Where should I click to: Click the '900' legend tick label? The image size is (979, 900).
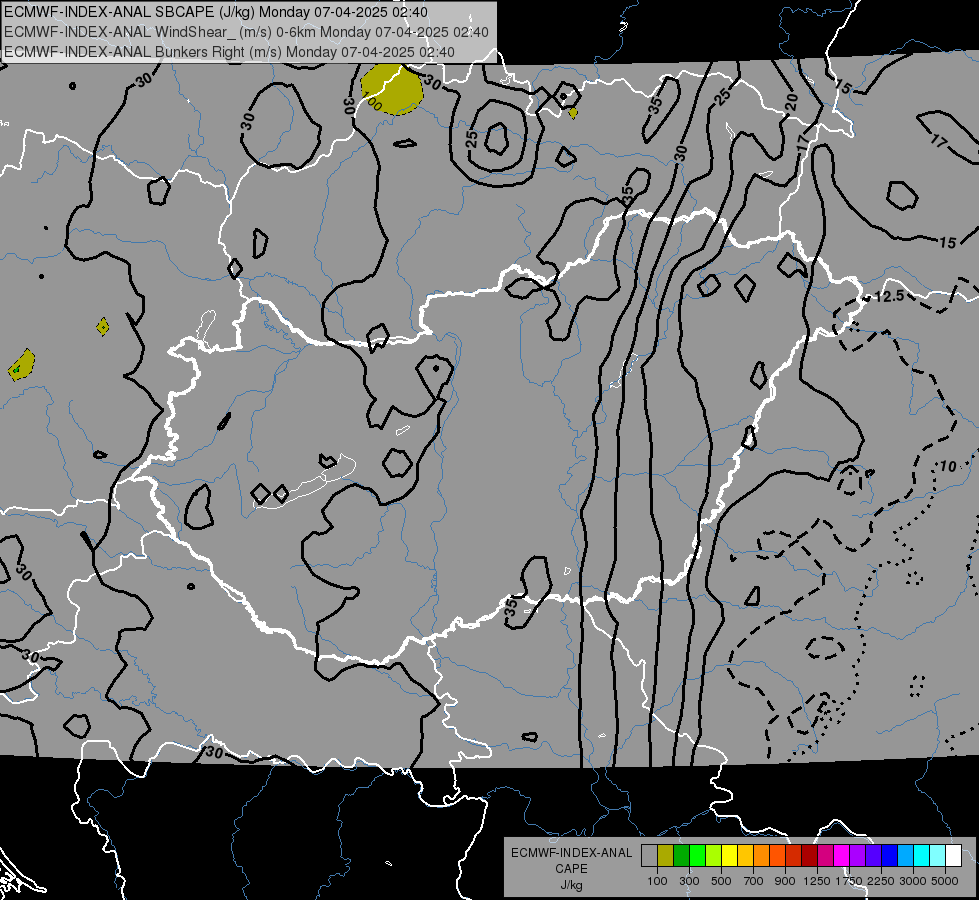coord(785,881)
